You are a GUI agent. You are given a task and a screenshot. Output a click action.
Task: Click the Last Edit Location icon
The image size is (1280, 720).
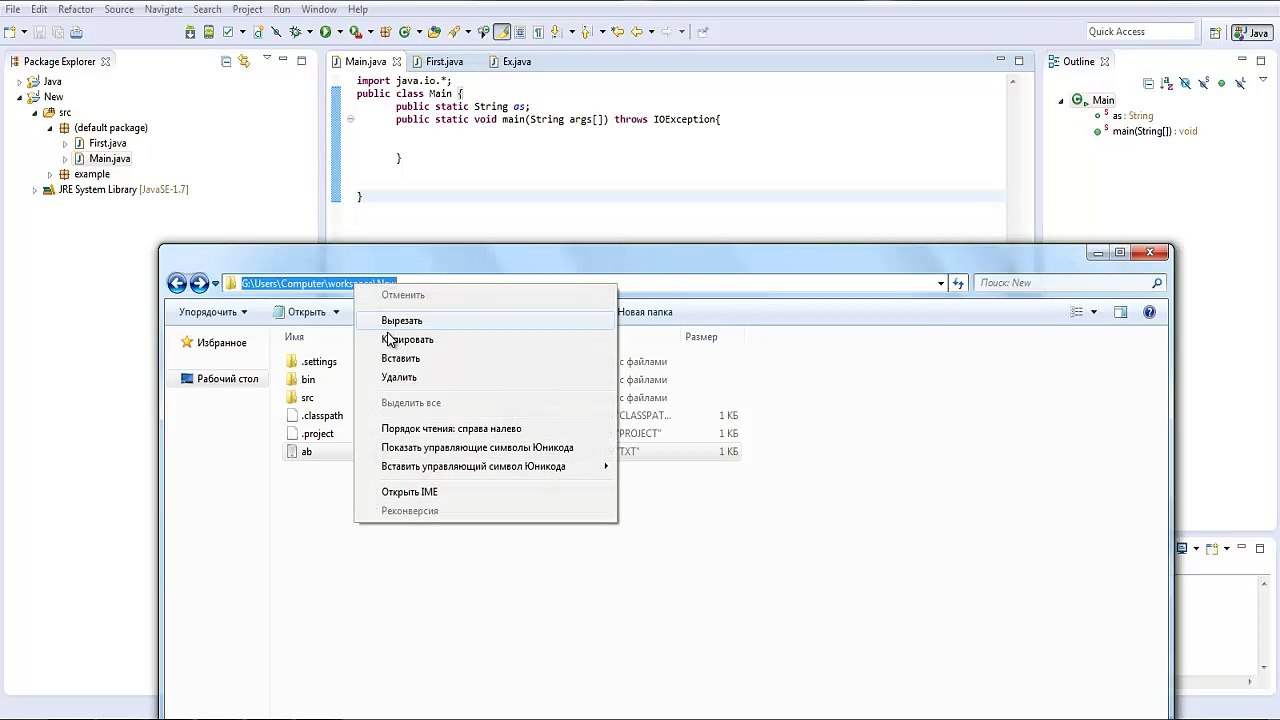[x=618, y=32]
